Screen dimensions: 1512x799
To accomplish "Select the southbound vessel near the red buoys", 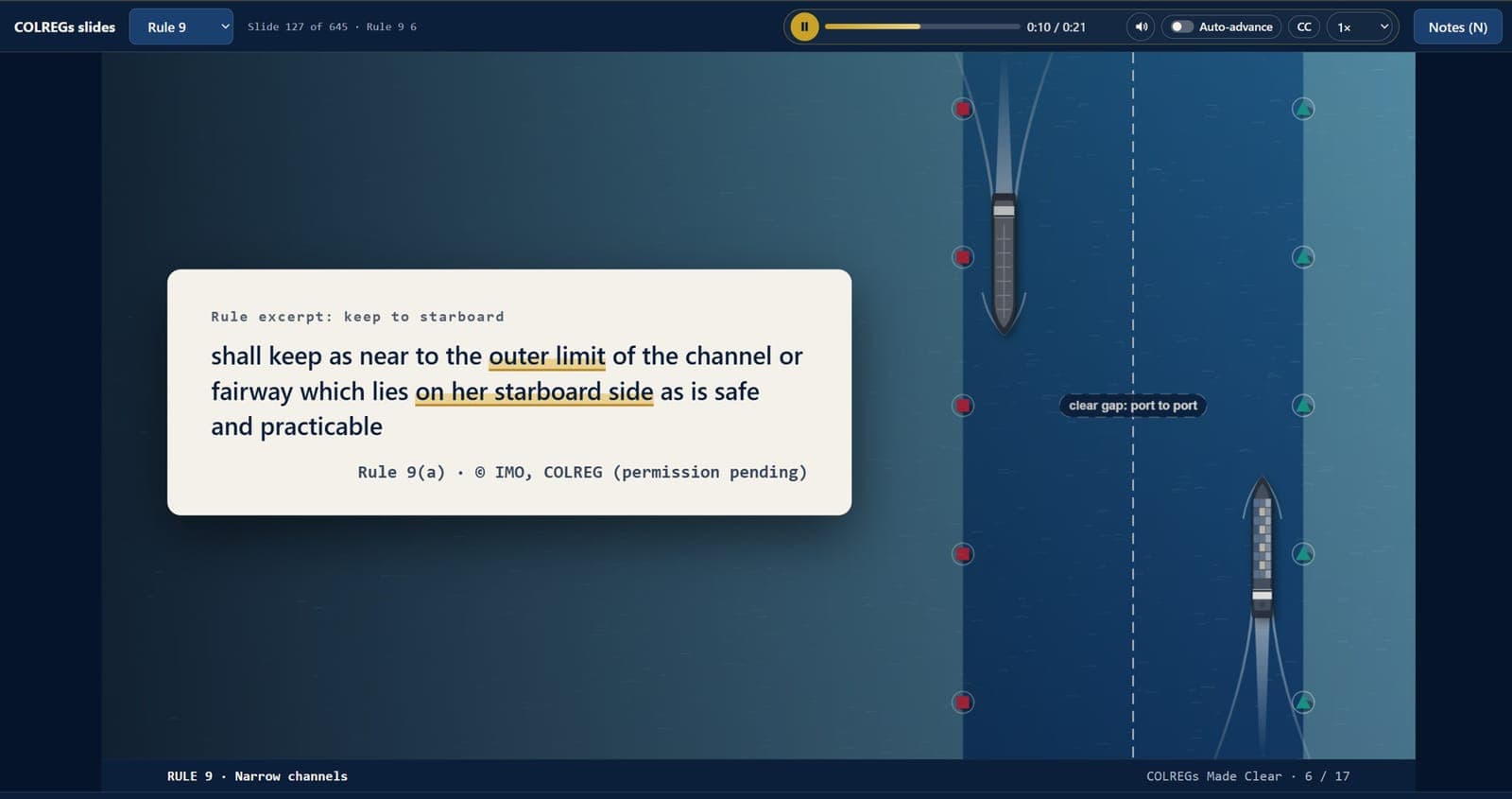I will tap(1004, 263).
